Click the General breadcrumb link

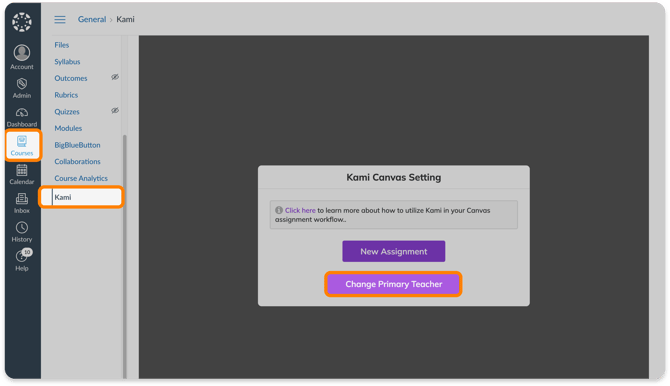coord(92,19)
